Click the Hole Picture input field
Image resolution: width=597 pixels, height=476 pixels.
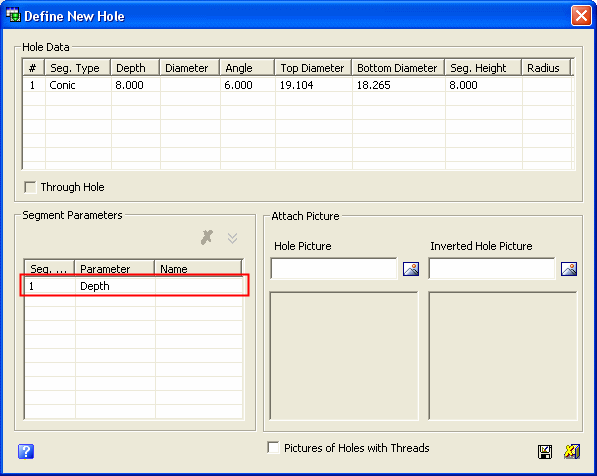[x=334, y=268]
